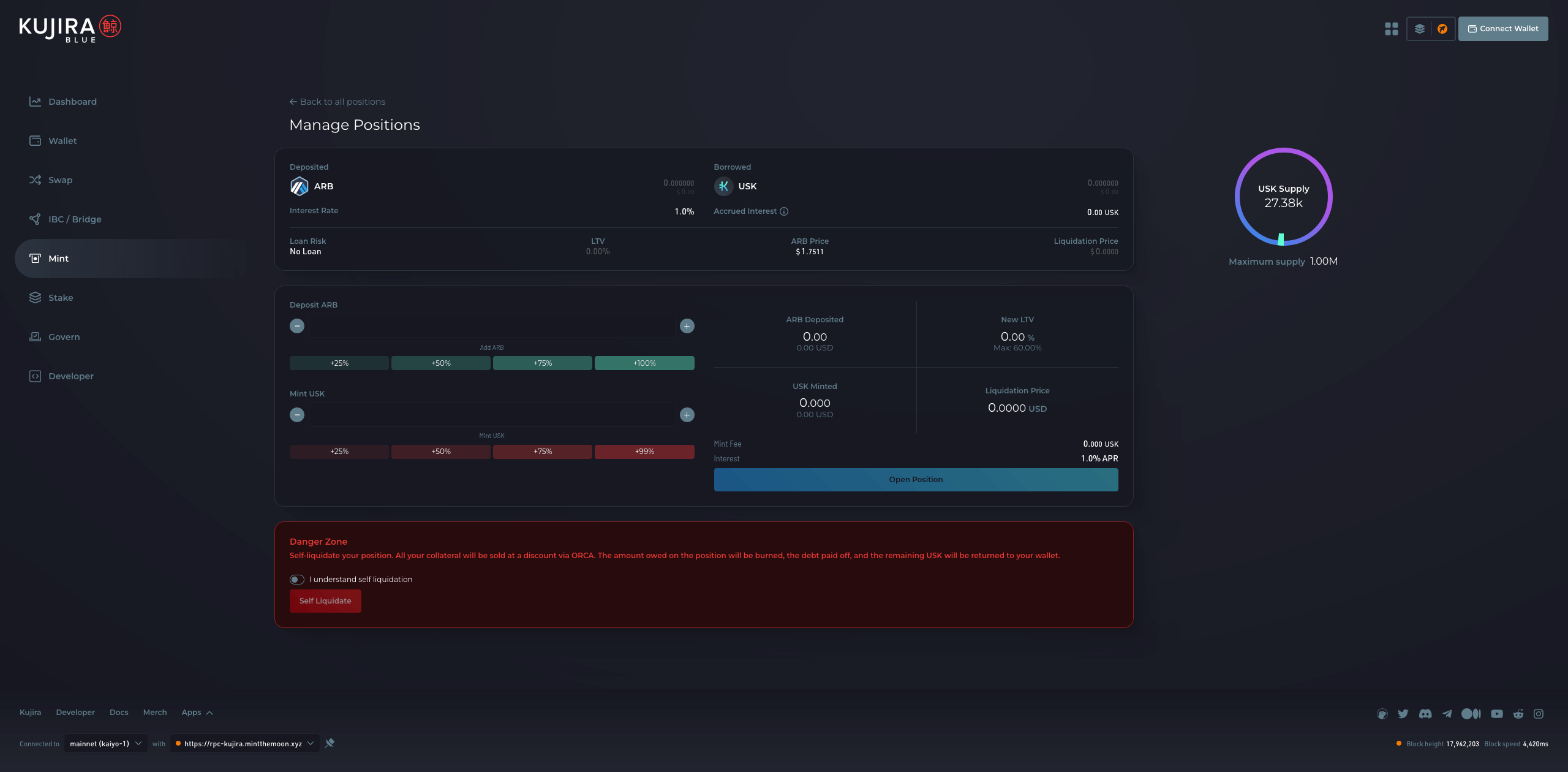Click the pin icon beside RPC selector
This screenshot has height=772, width=1568.
point(330,743)
